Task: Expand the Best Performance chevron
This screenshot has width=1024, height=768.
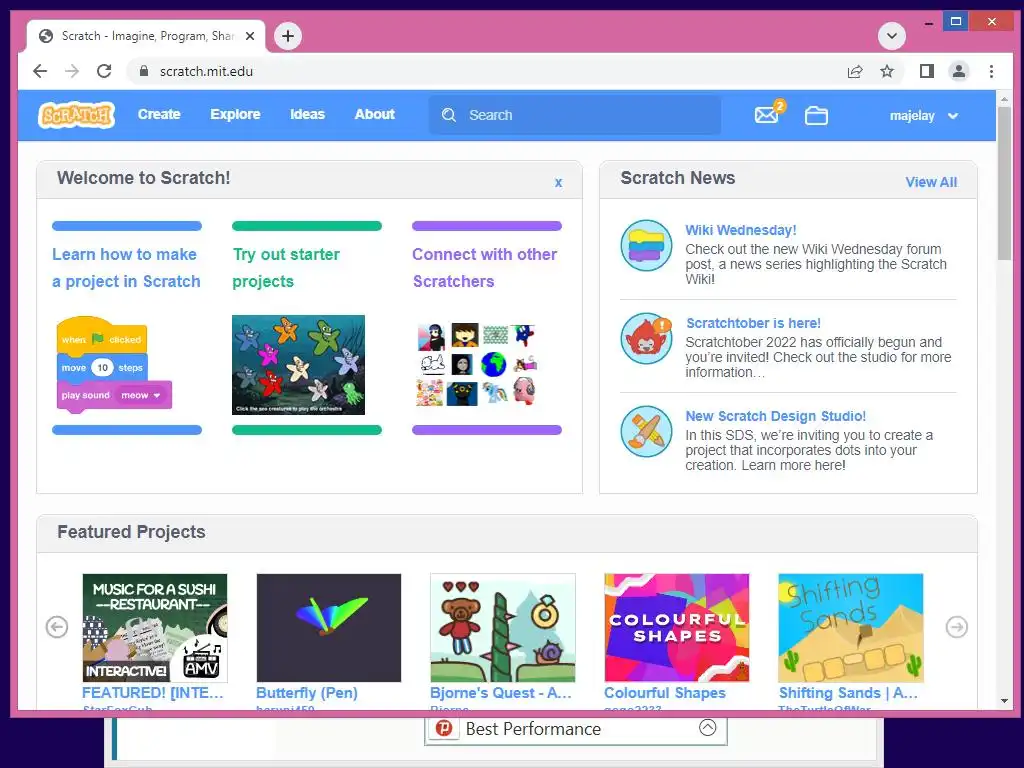Action: [x=707, y=727]
